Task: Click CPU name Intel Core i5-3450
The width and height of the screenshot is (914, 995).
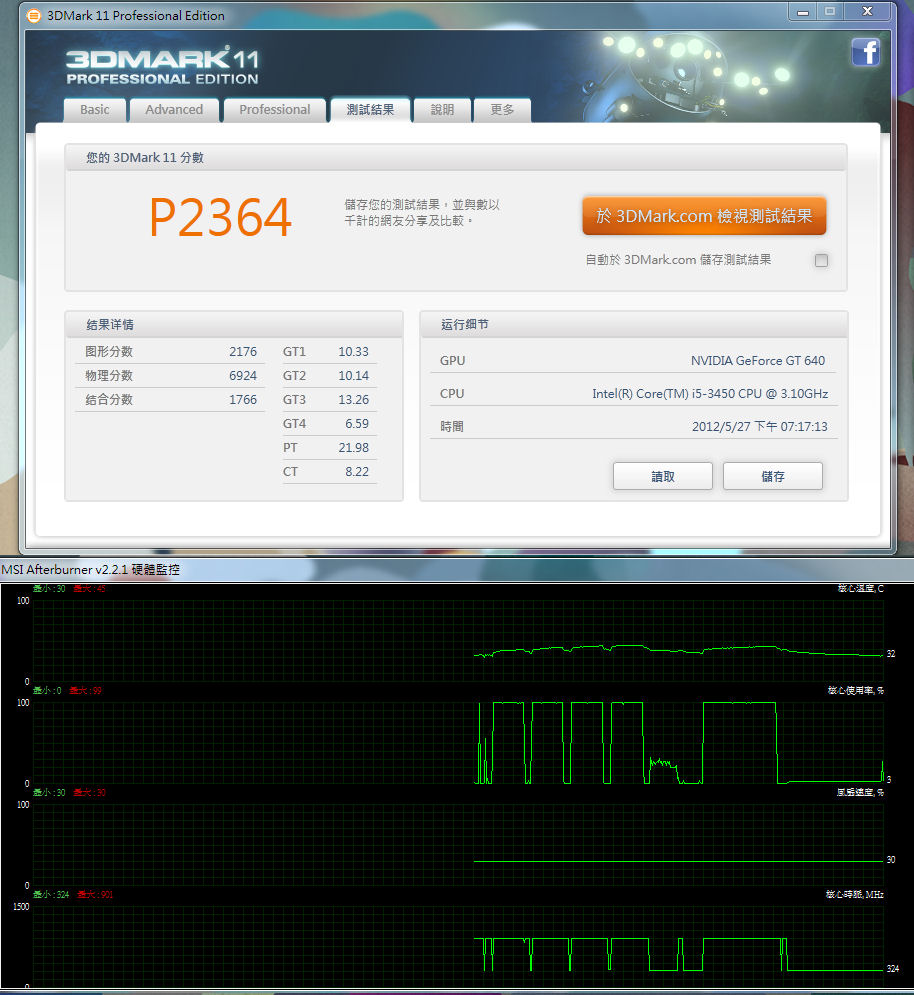Action: tap(710, 393)
